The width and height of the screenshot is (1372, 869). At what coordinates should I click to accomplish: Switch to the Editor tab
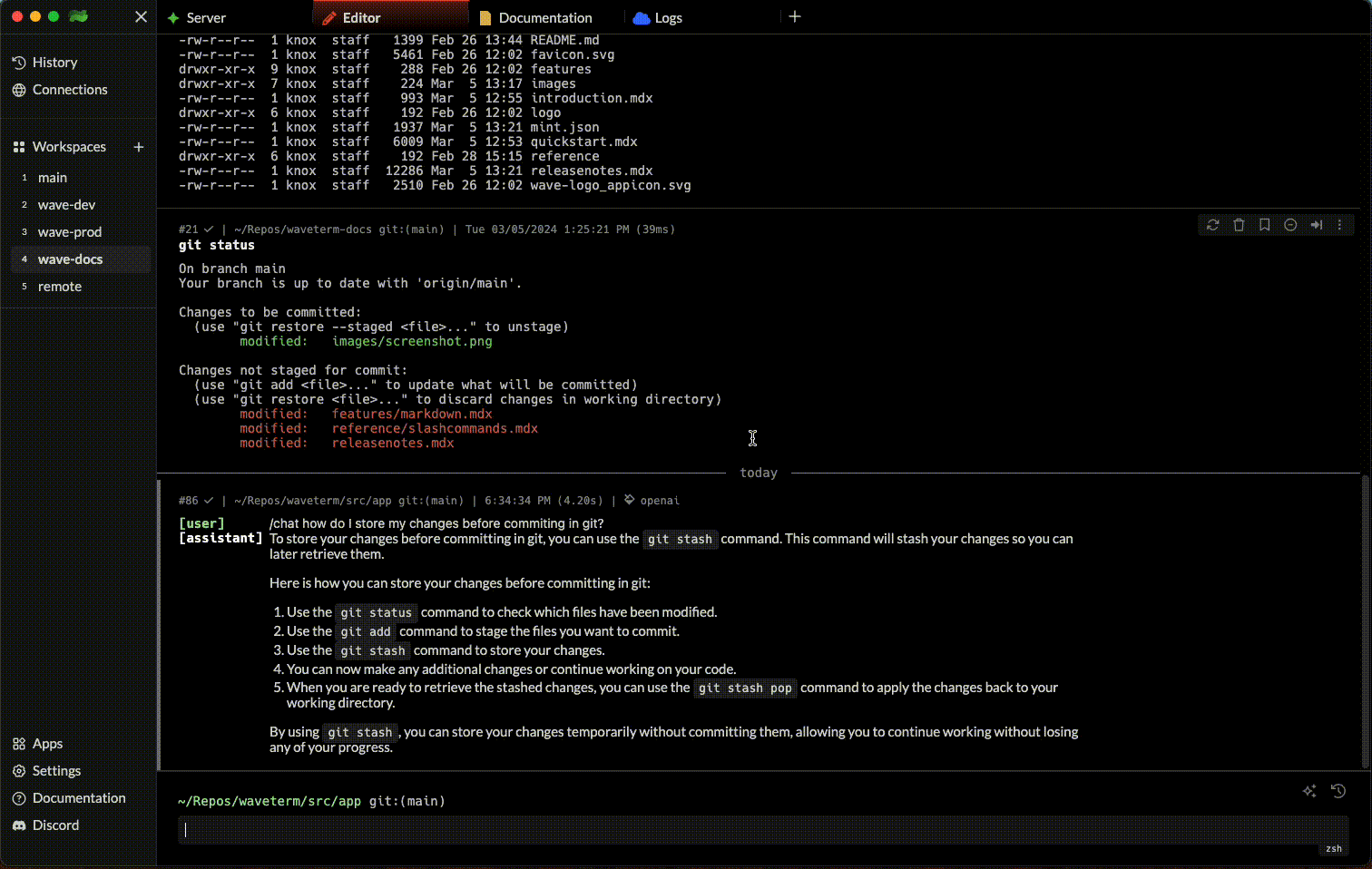390,17
